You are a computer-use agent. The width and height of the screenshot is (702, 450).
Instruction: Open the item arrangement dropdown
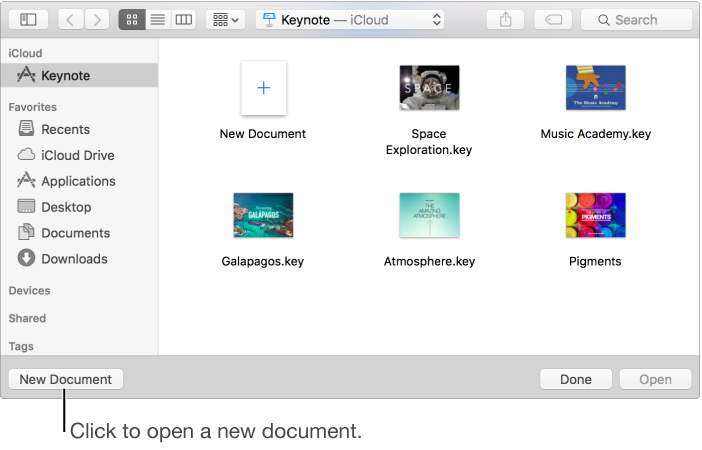pos(225,20)
